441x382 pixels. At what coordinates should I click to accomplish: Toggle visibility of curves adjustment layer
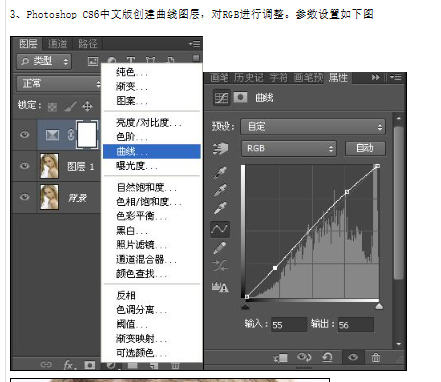pos(24,135)
